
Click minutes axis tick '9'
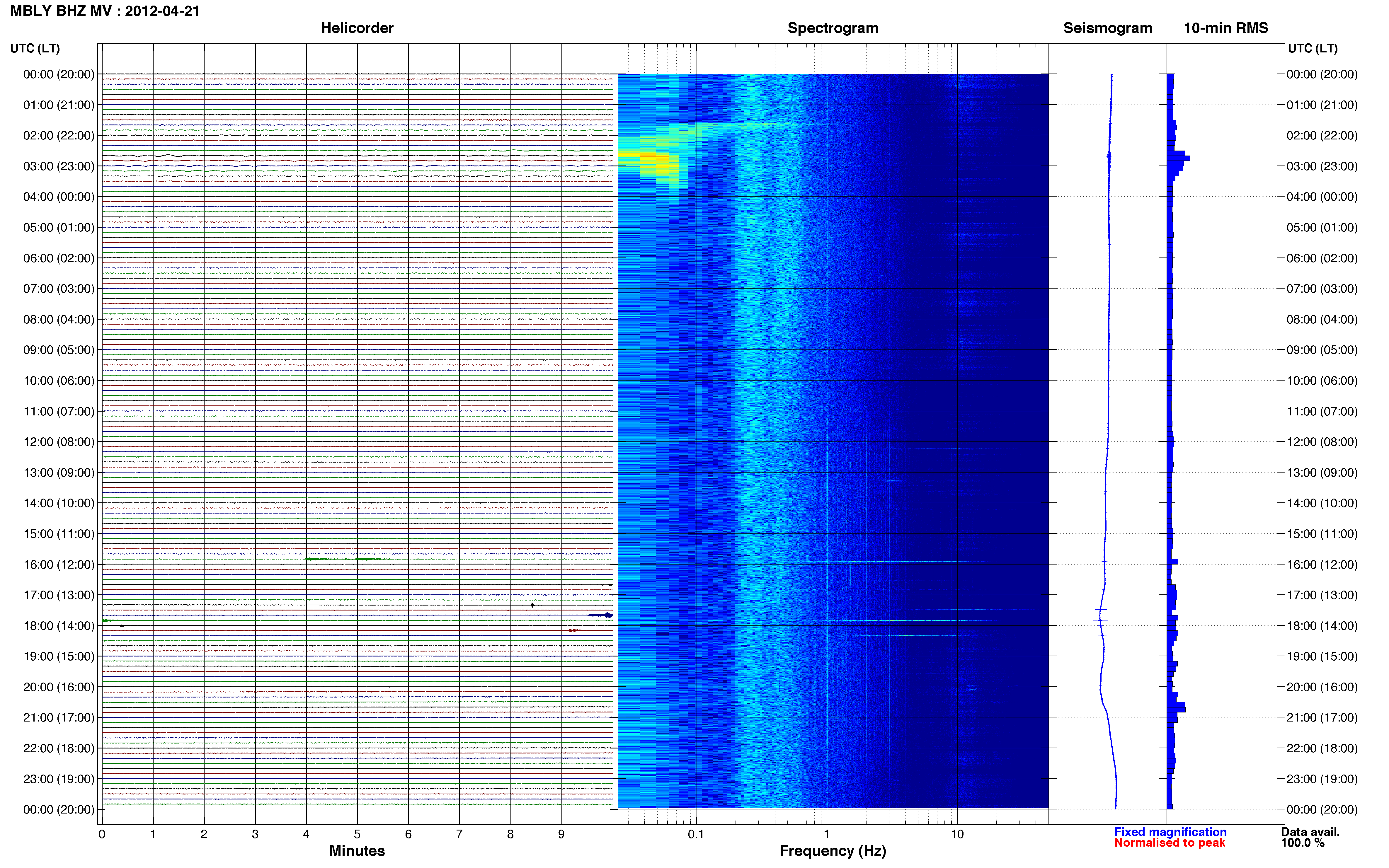click(x=561, y=835)
